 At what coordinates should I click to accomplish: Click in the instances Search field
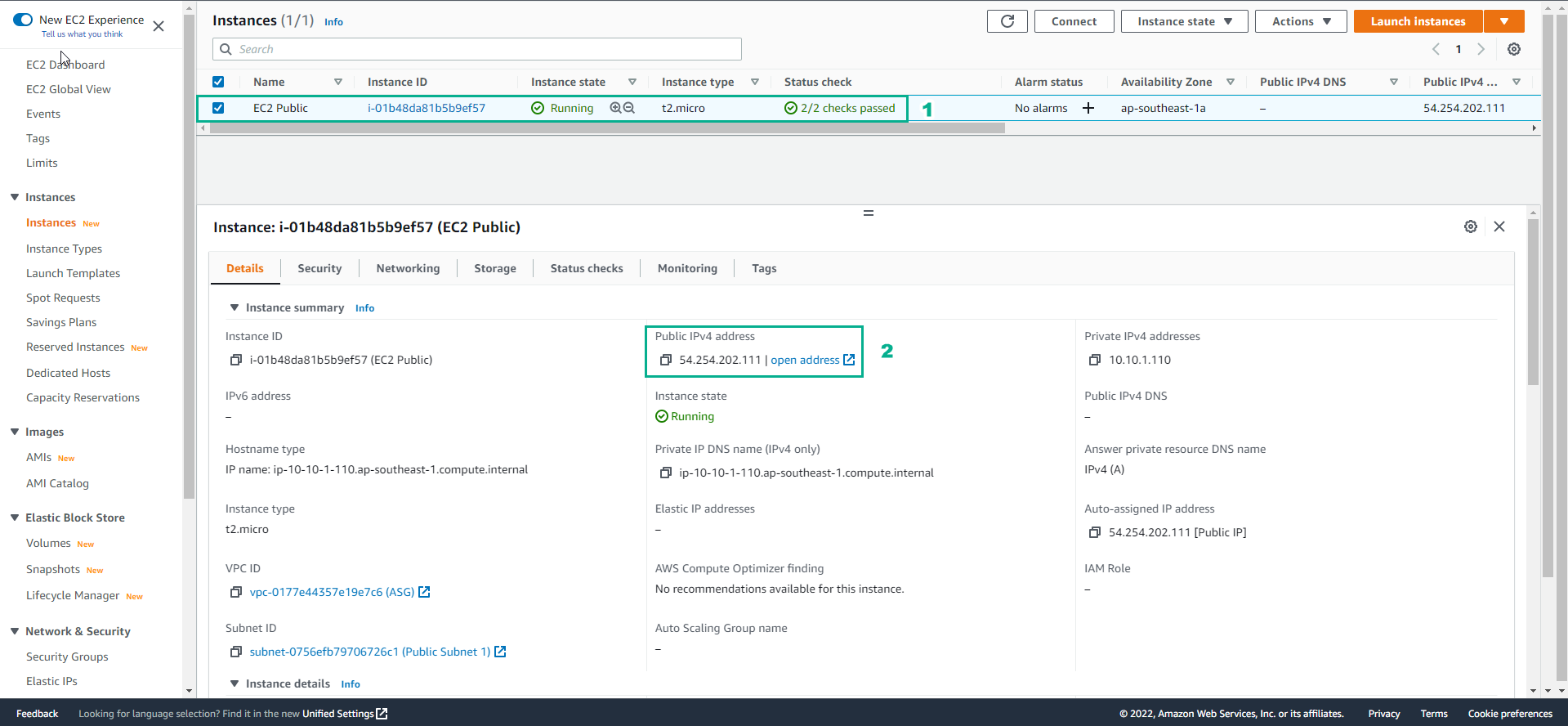point(477,49)
